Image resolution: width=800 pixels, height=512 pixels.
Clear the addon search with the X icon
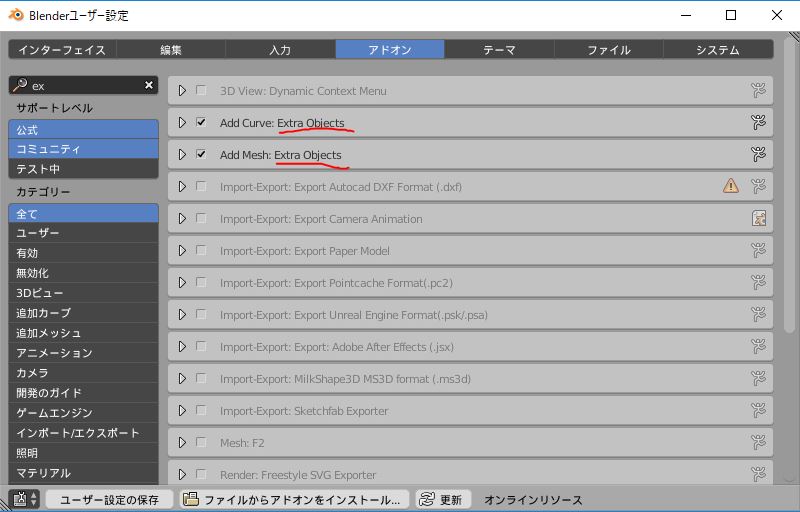click(148, 85)
